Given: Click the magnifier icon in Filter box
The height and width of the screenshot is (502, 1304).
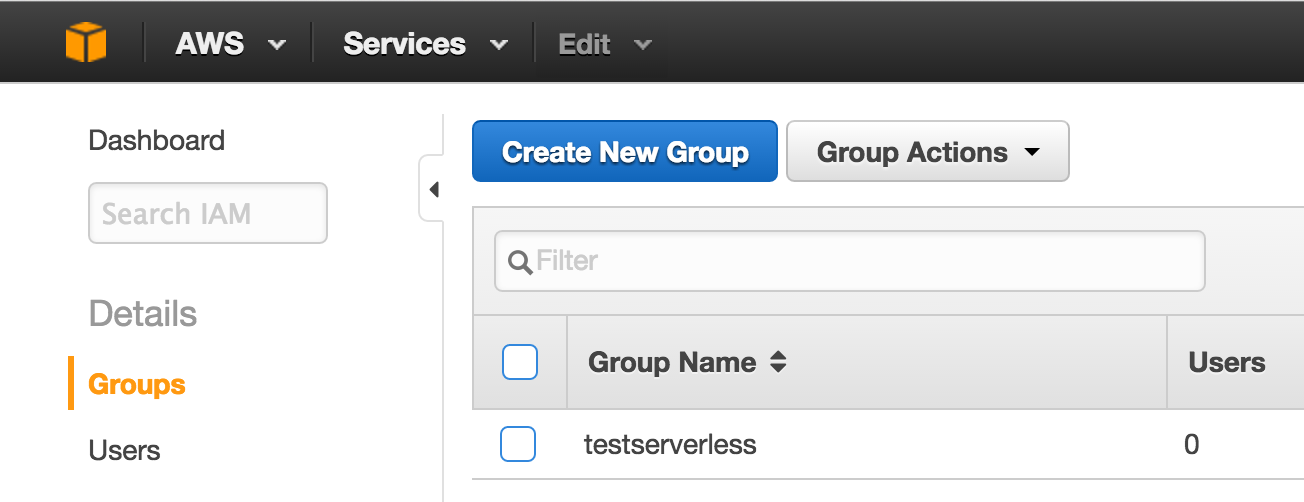Looking at the screenshot, I should (x=519, y=262).
